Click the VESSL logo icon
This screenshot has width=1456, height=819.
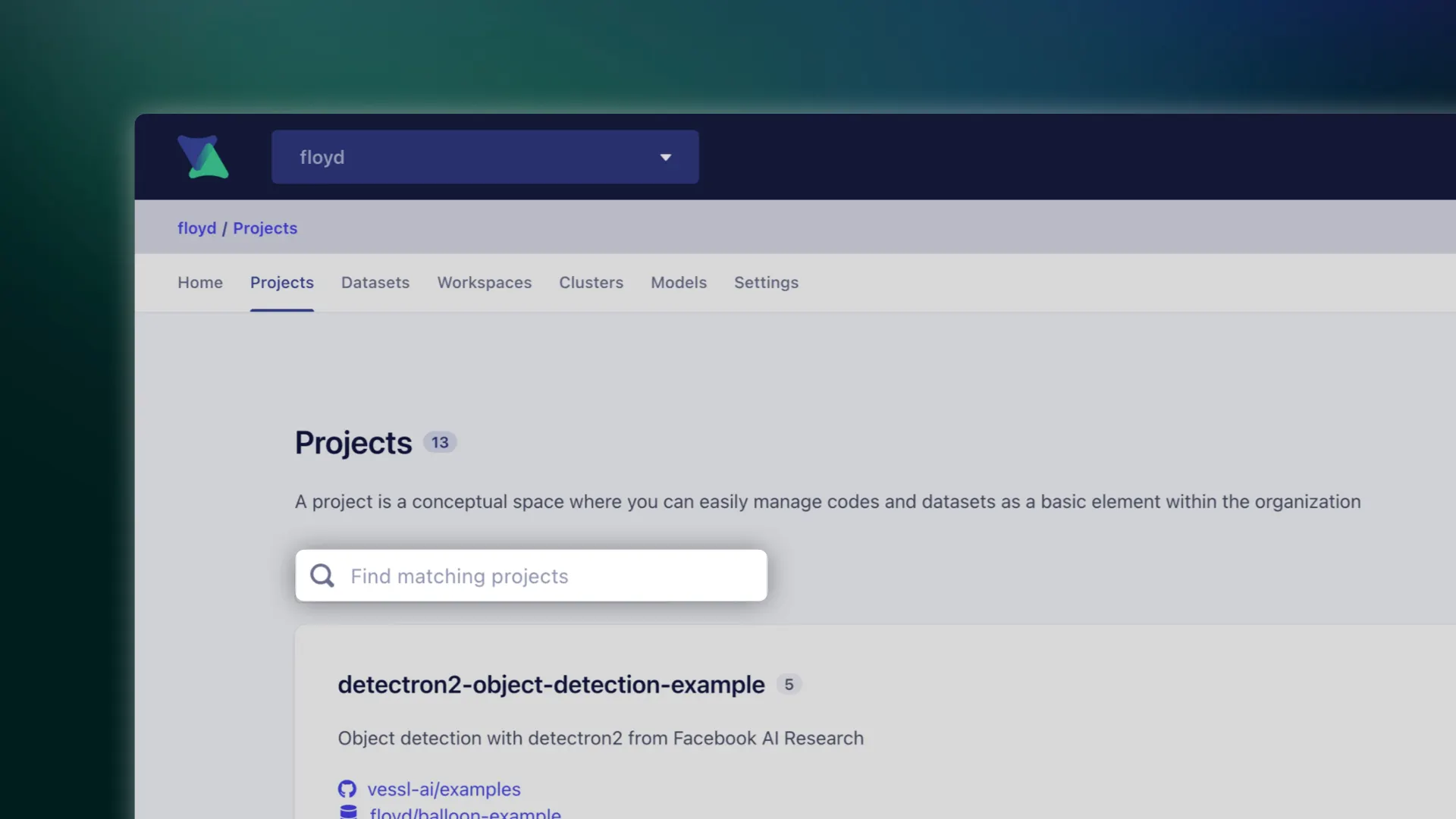[x=202, y=157]
